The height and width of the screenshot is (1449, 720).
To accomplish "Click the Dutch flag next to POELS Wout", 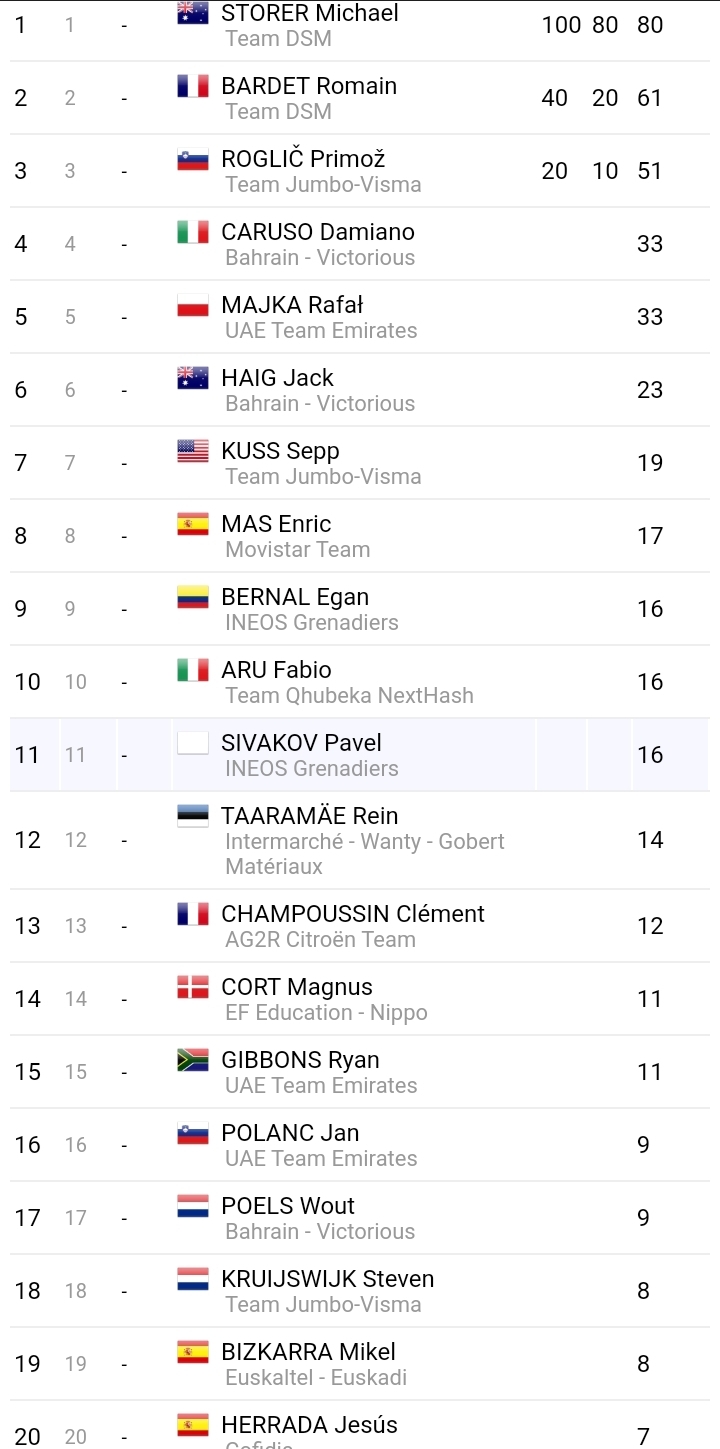I will click(x=193, y=1206).
